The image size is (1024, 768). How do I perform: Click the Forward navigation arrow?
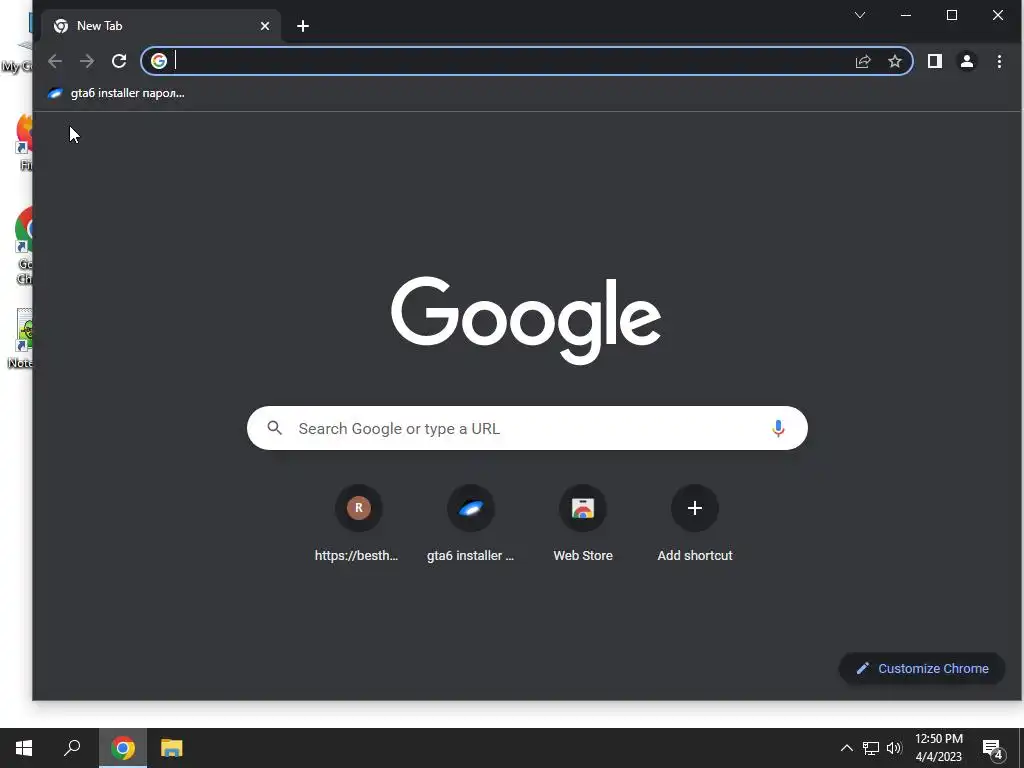[x=87, y=61]
